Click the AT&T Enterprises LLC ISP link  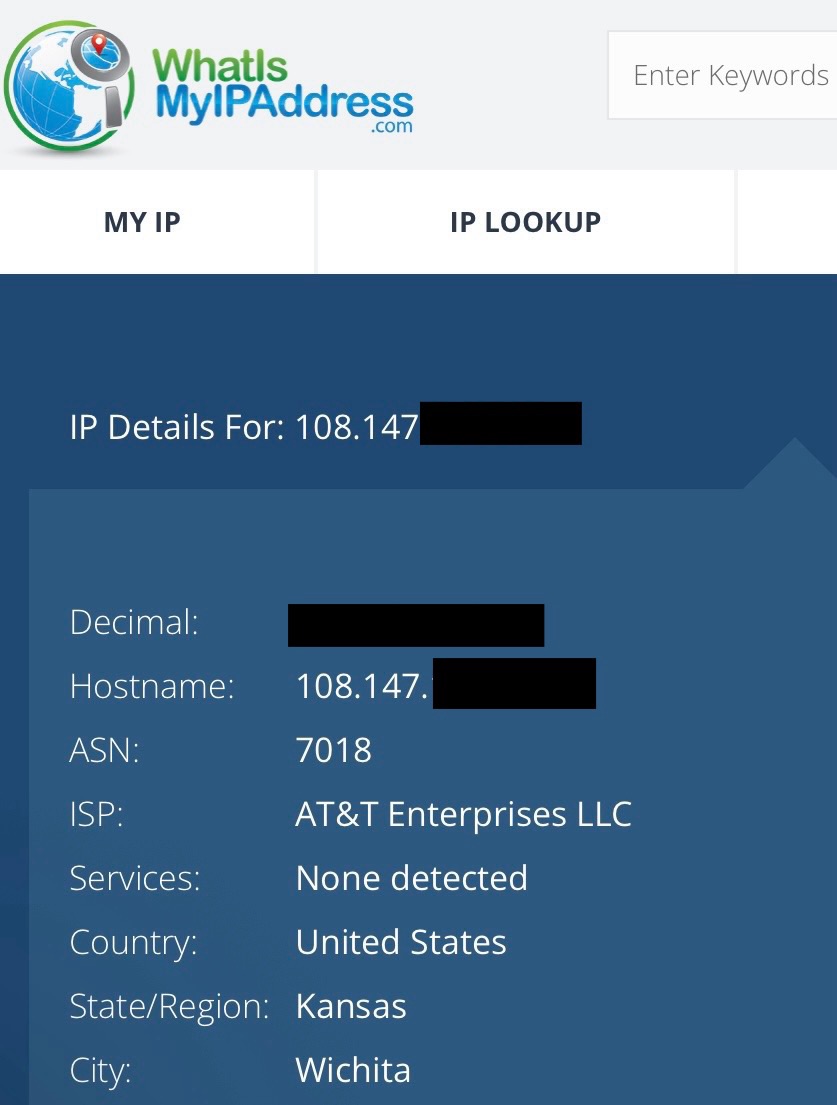point(463,814)
